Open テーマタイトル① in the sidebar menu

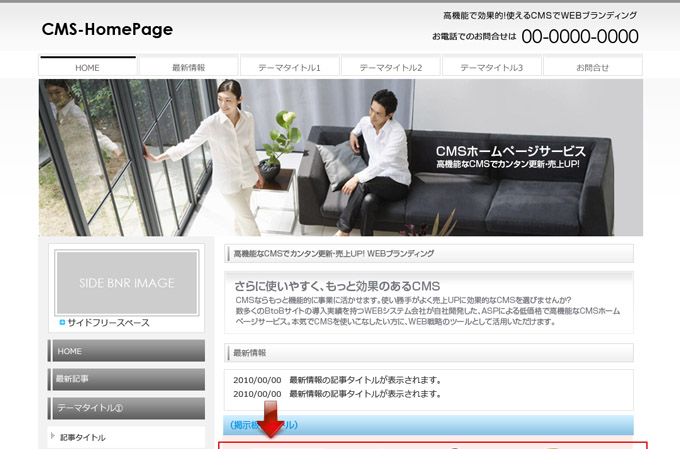pos(126,408)
